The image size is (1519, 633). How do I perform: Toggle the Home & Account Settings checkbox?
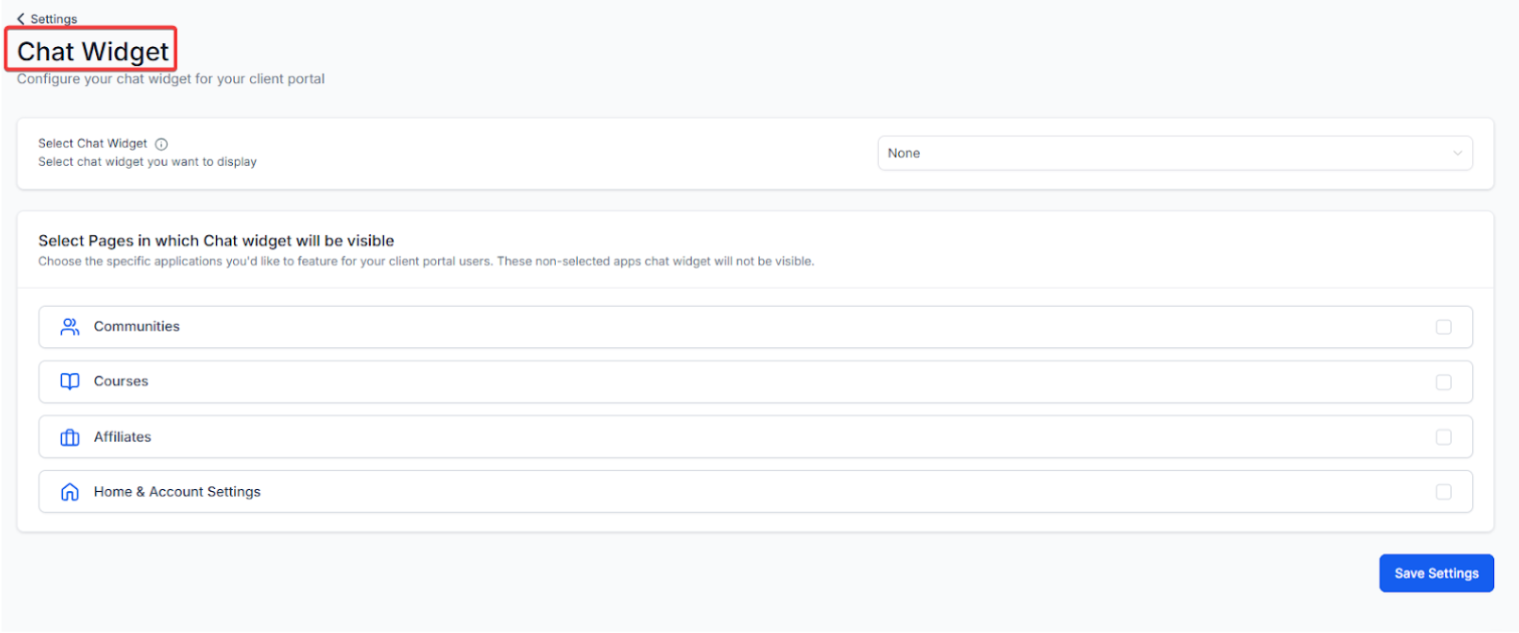click(1443, 492)
